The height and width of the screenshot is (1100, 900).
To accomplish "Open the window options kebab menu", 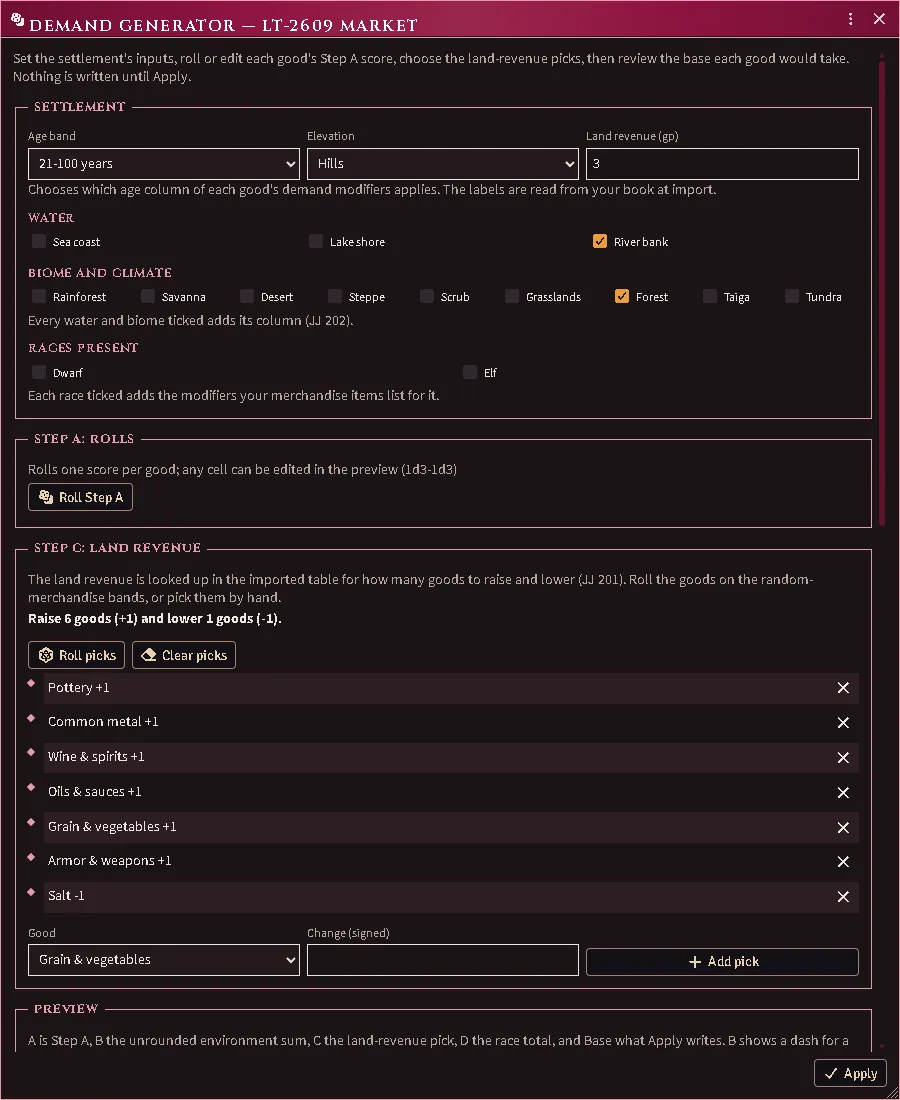I will 850,19.
